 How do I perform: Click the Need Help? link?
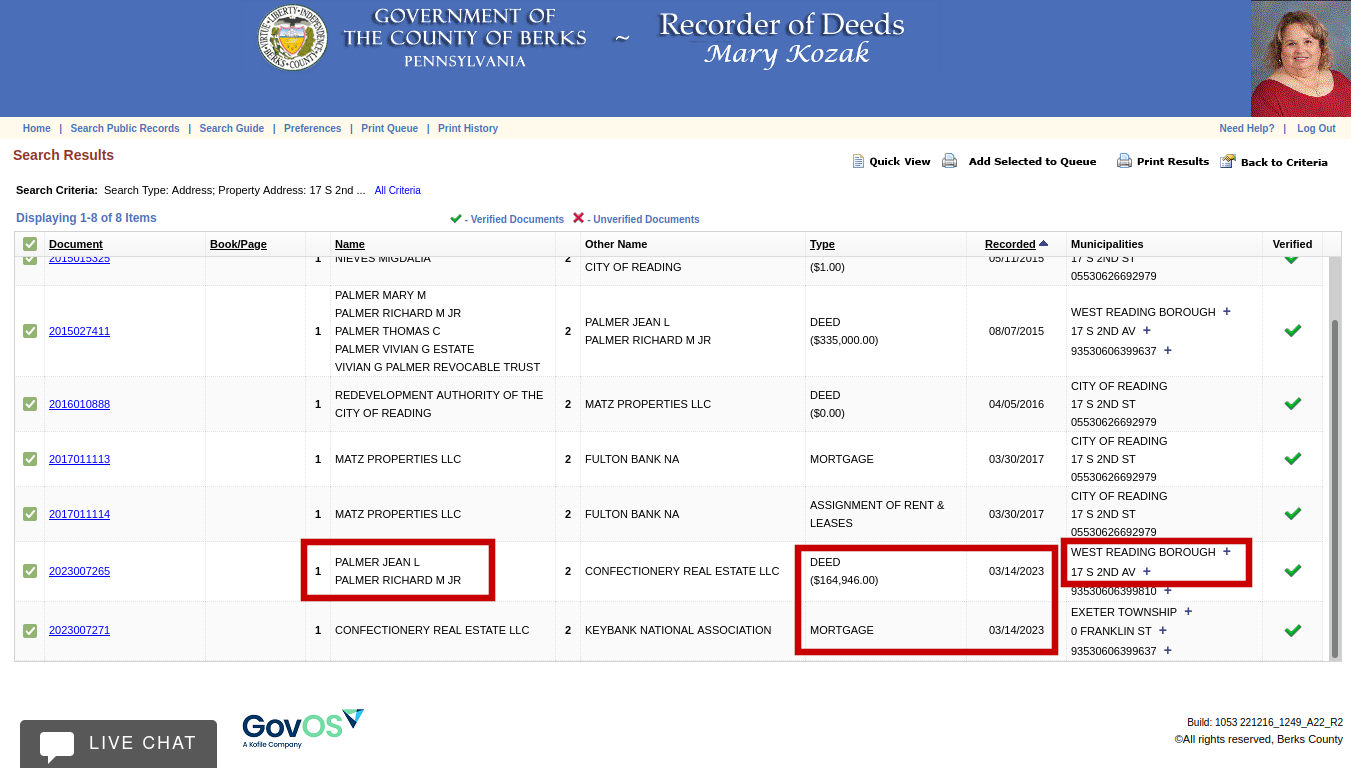1247,128
